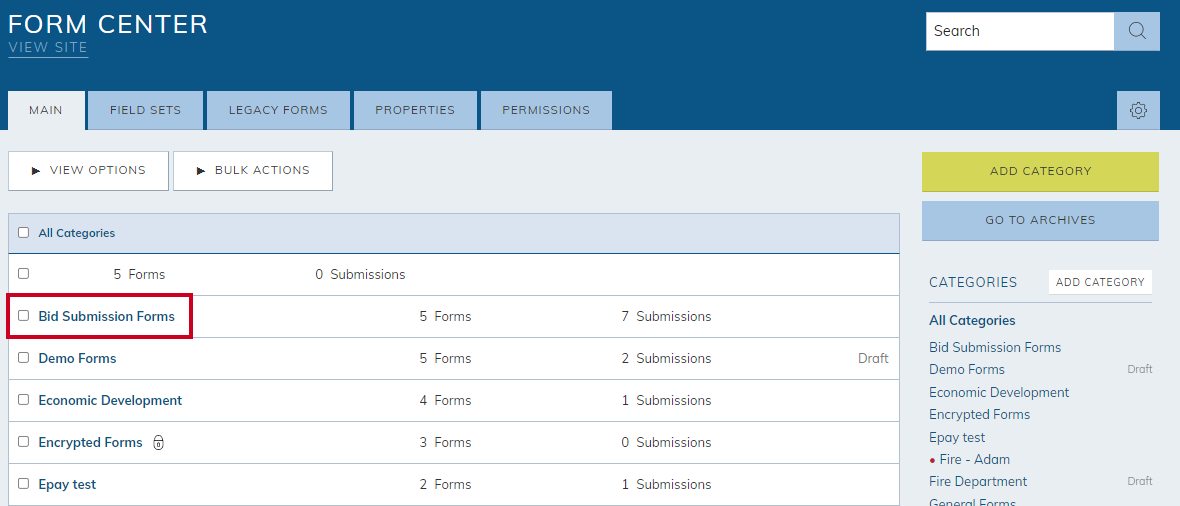The image size is (1180, 506).
Task: Tick the All Categories checkbox
Action: point(23,233)
